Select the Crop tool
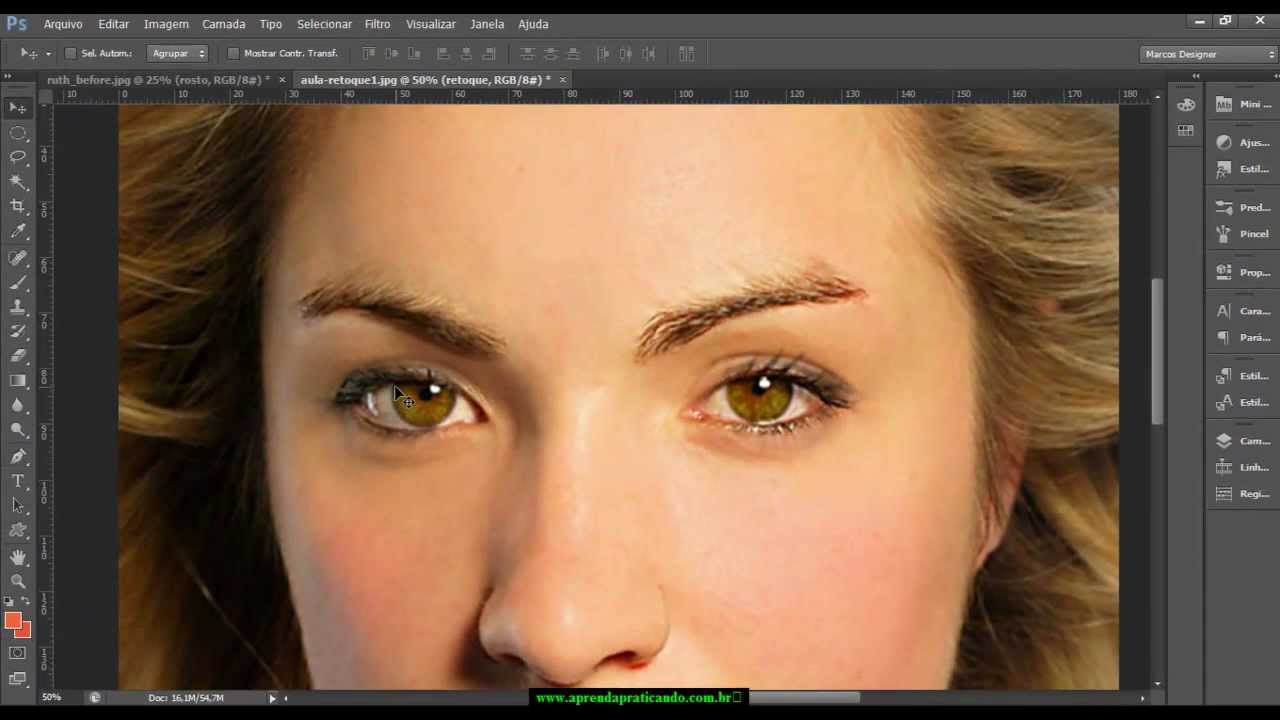The image size is (1280, 720). point(18,206)
